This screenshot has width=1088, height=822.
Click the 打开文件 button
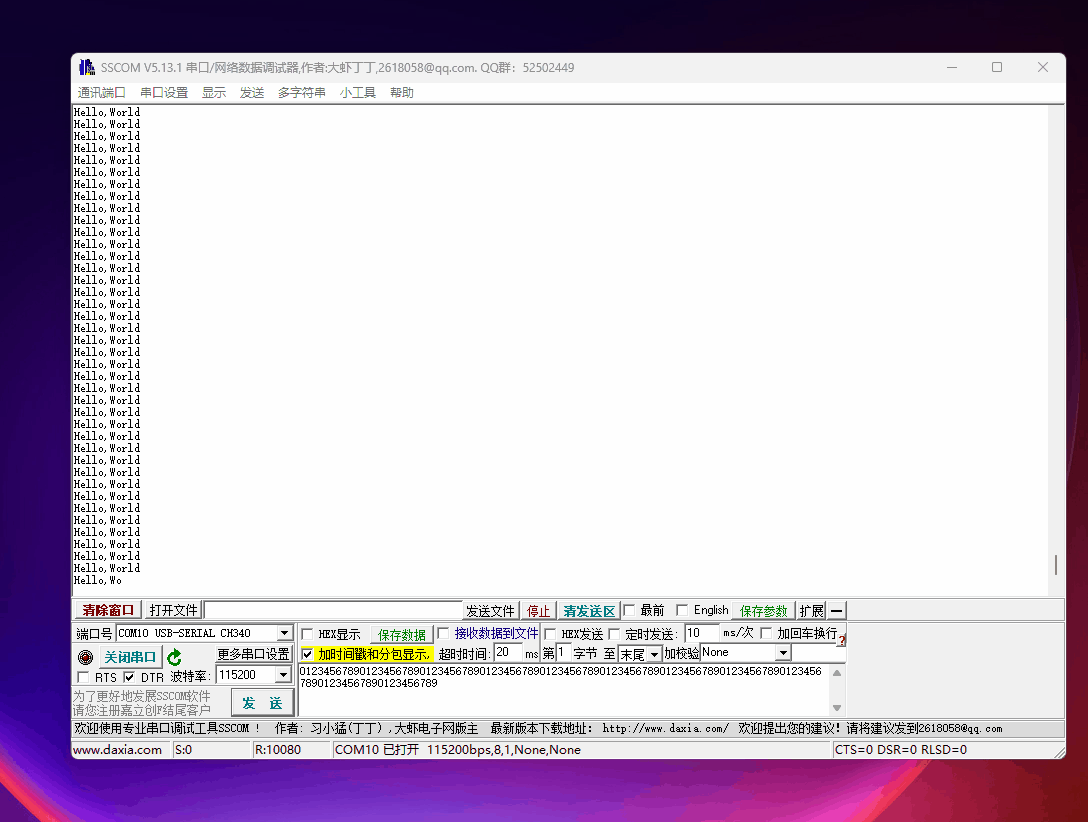click(173, 610)
